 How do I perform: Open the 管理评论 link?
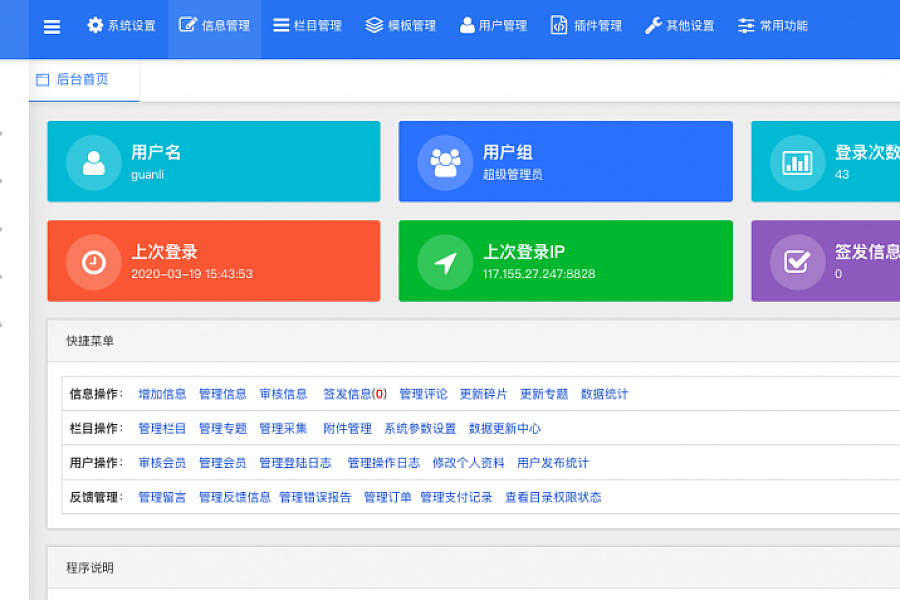[424, 394]
